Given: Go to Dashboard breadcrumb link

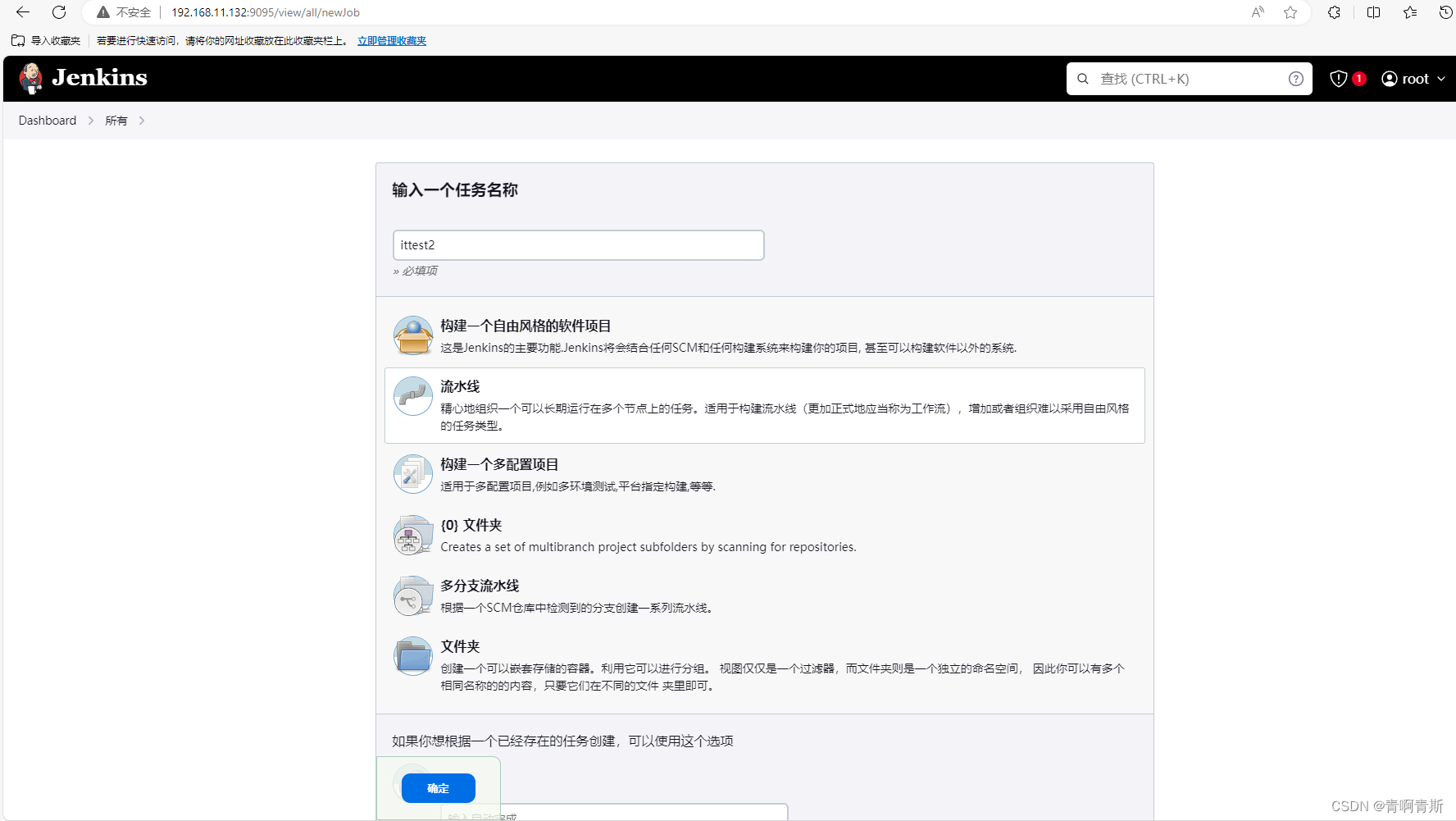Looking at the screenshot, I should 48,121.
